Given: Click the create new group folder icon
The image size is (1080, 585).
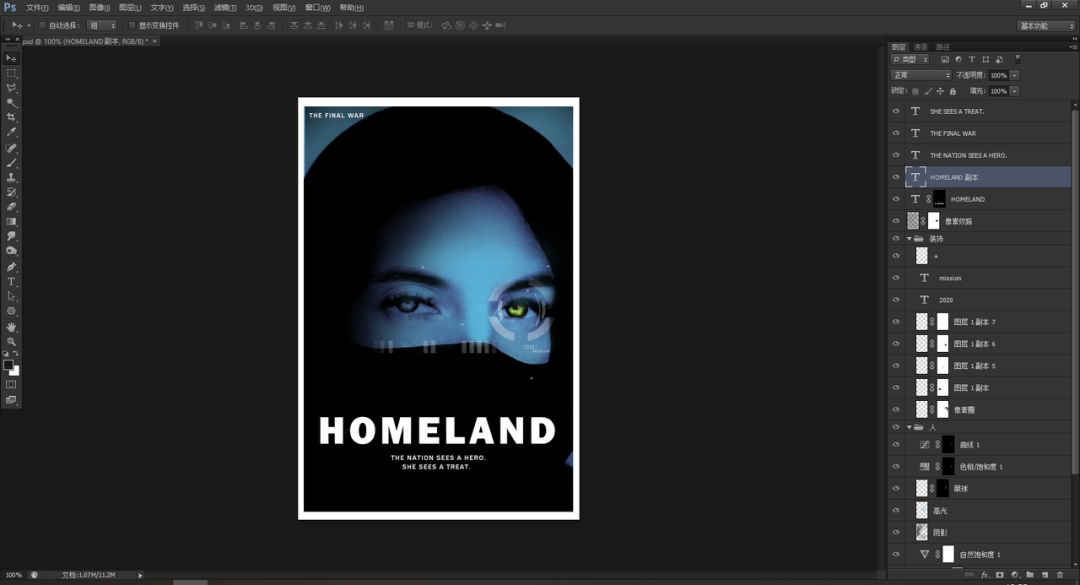Looking at the screenshot, I should pos(1030,575).
